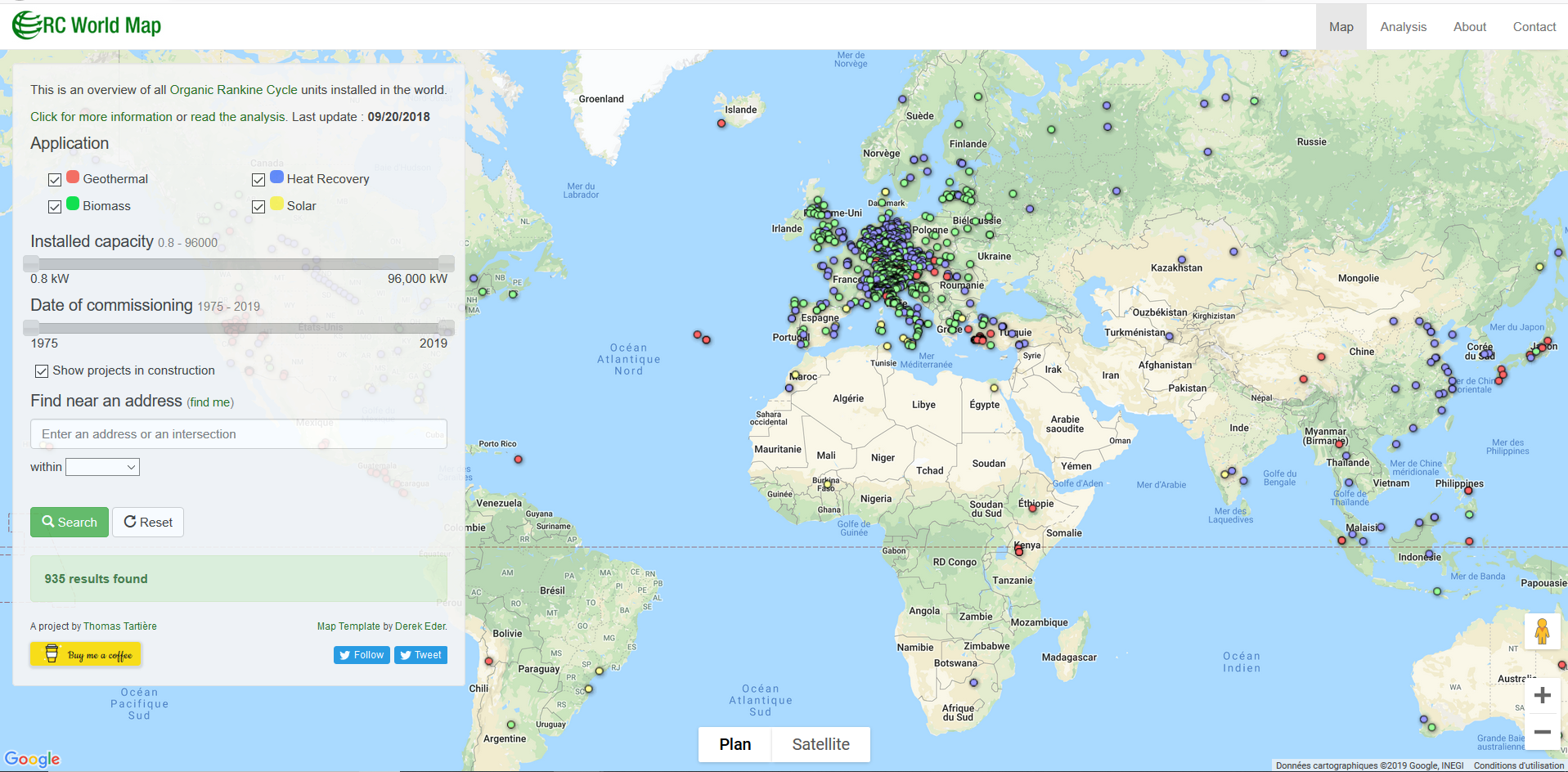The height and width of the screenshot is (772, 1568).
Task: Zoom in using the plus button
Action: click(x=1542, y=695)
